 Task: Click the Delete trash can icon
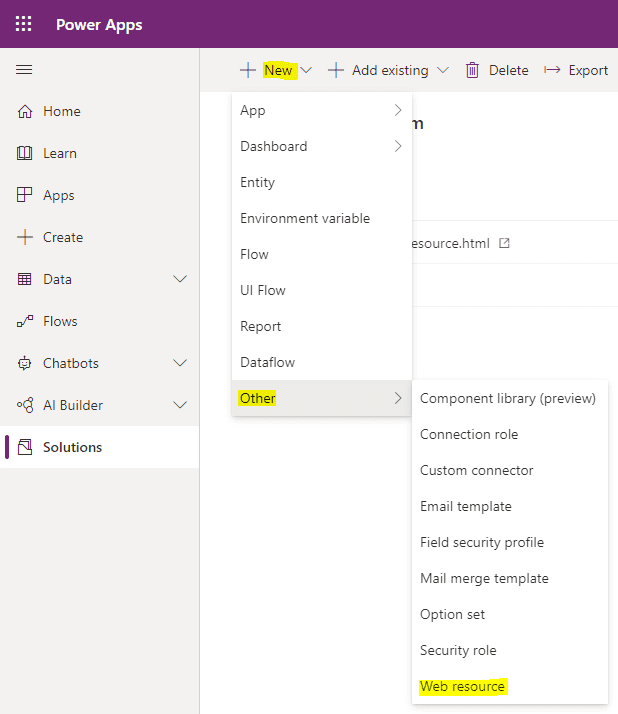472,70
